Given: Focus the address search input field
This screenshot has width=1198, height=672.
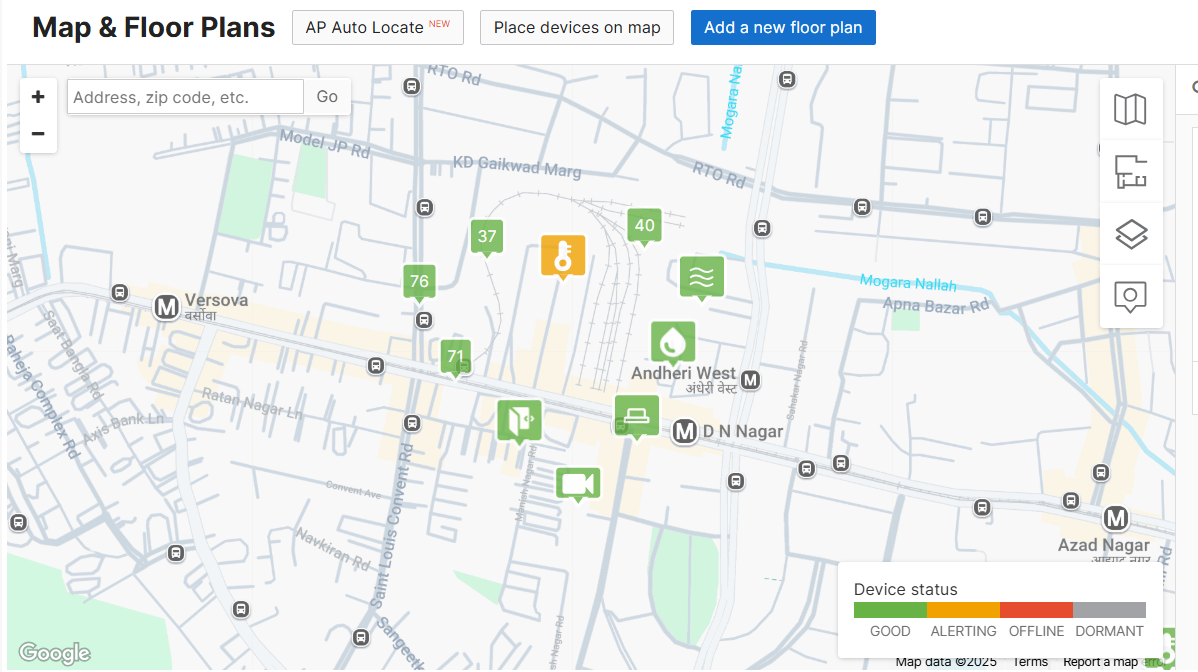Looking at the screenshot, I should (x=185, y=97).
